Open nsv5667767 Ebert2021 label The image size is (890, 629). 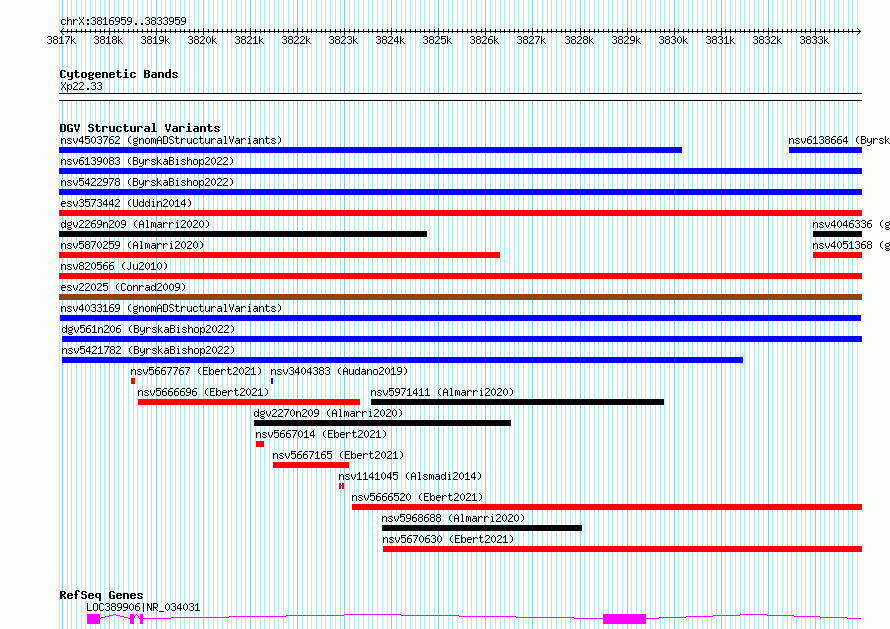196,371
